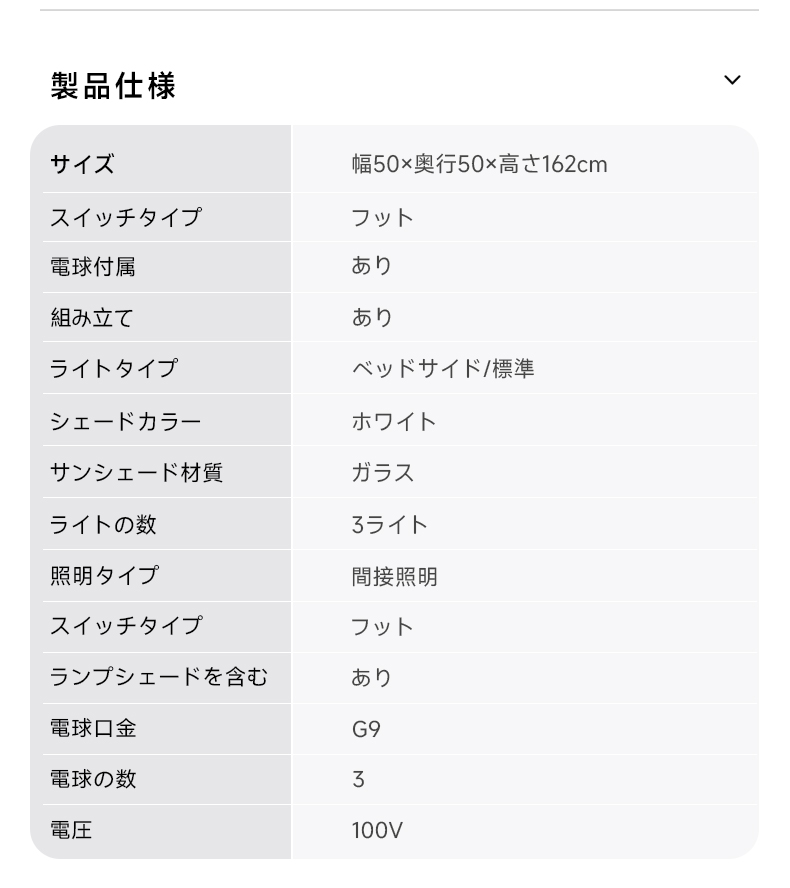The height and width of the screenshot is (888, 790).
Task: Select the ガラス value
Action: (383, 472)
